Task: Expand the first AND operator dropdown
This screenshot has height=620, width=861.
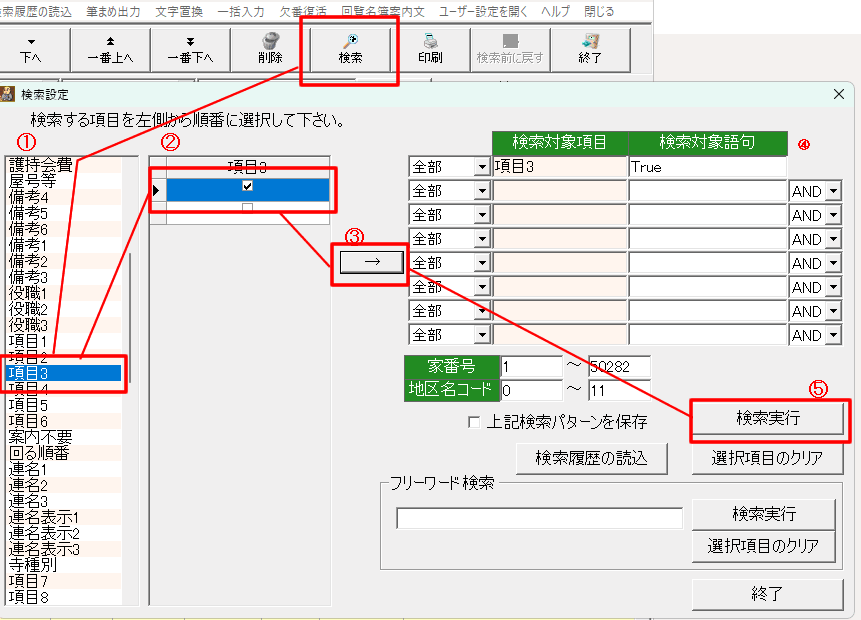Action: (x=832, y=191)
